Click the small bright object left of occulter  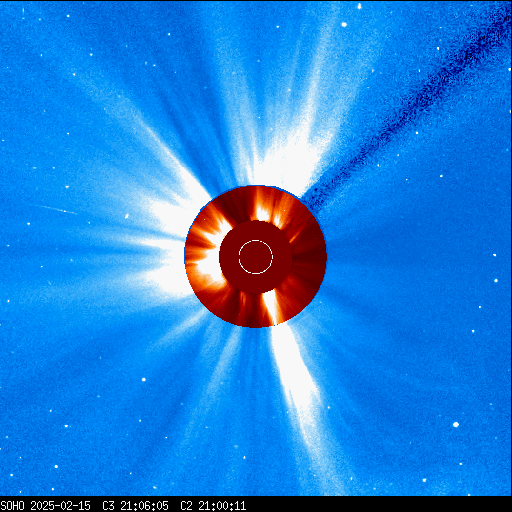click(x=127, y=216)
